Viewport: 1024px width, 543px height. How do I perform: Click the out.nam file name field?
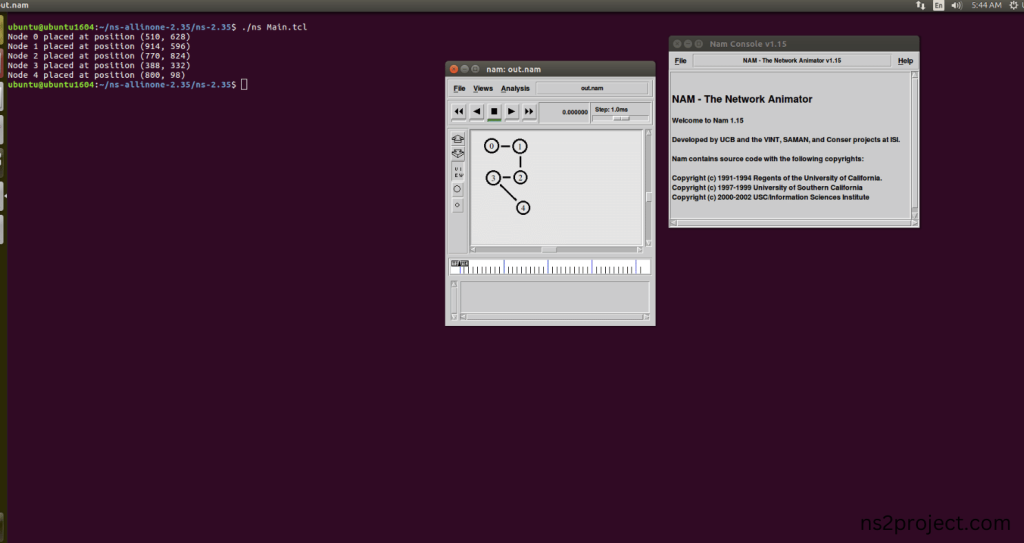[592, 88]
